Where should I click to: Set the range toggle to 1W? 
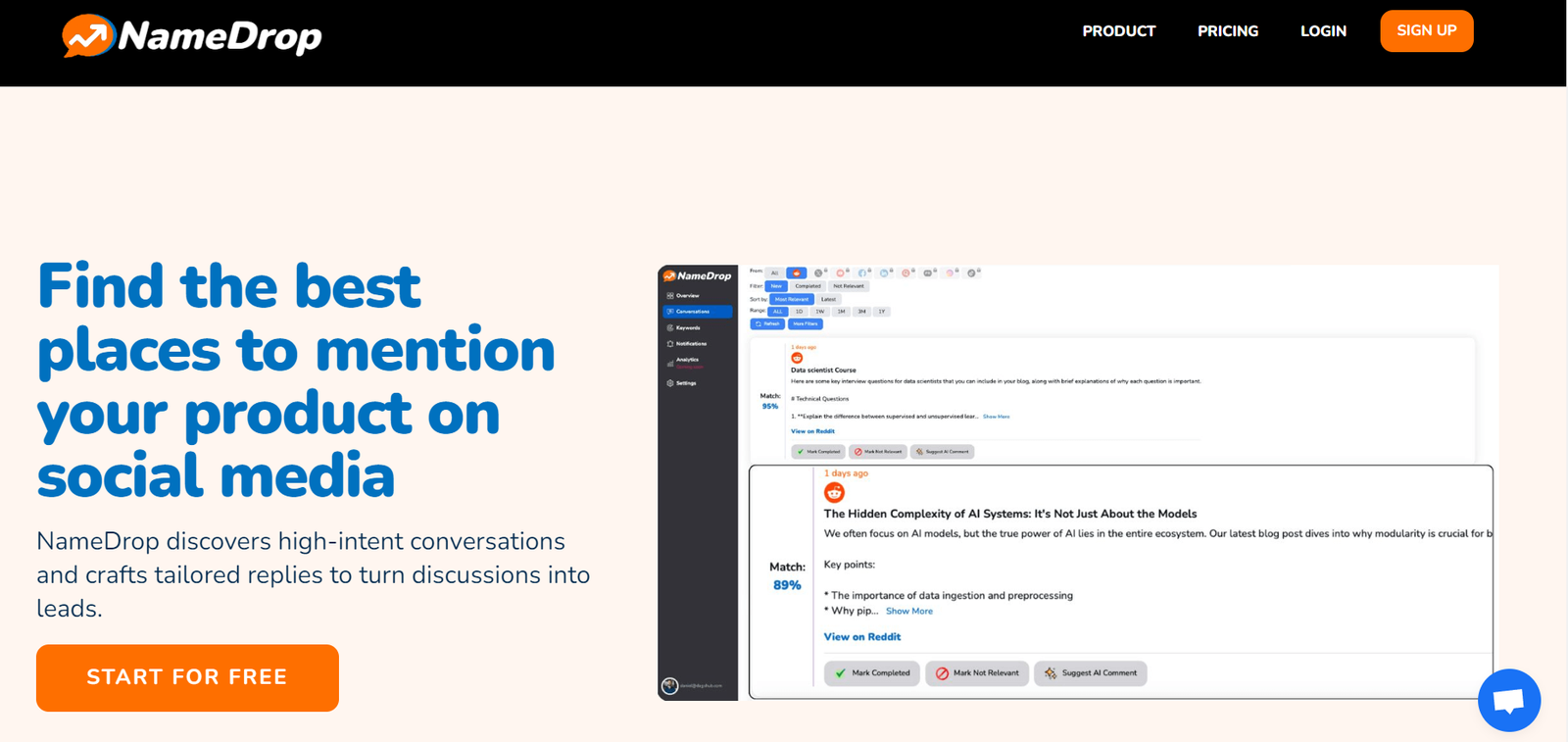(820, 312)
